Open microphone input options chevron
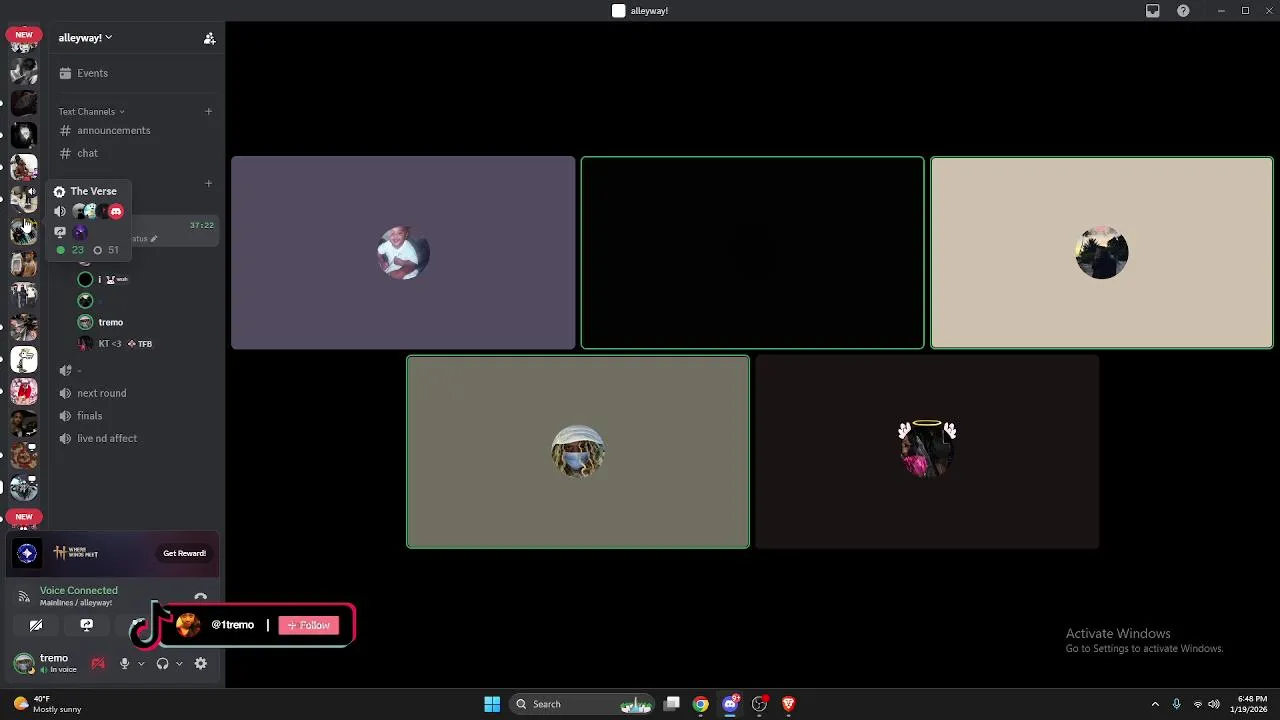 click(x=141, y=664)
